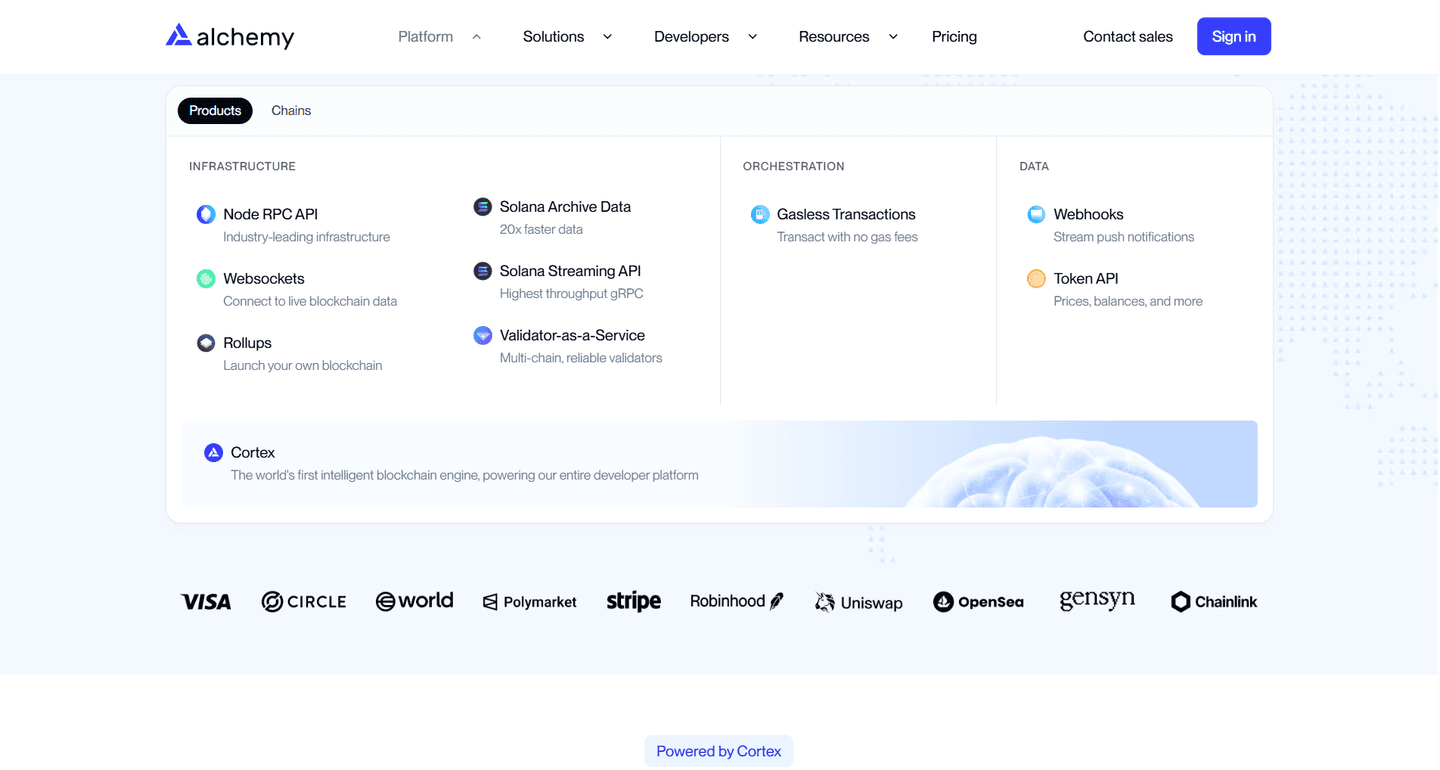Viewport: 1440px width, 770px height.
Task: Open Validator-as-a-Service link
Action: click(x=573, y=335)
